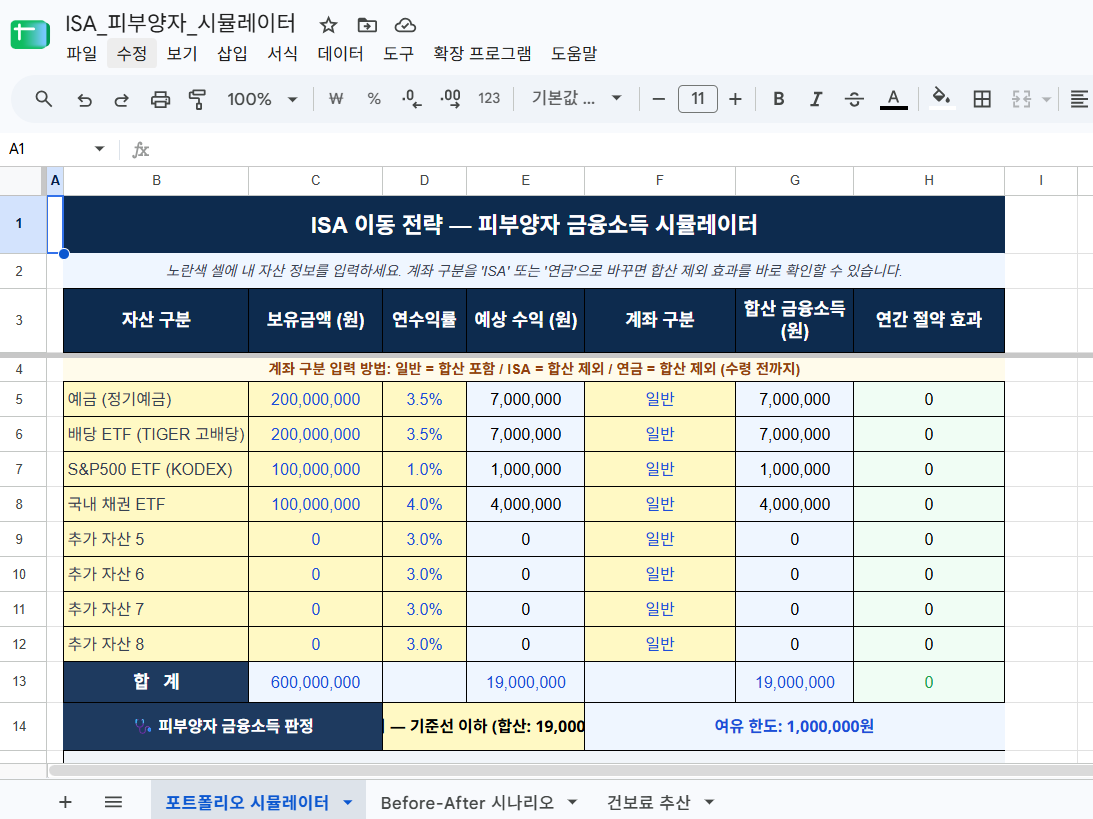Select column C header
Screen dimensions: 1093x819
[x=316, y=181]
